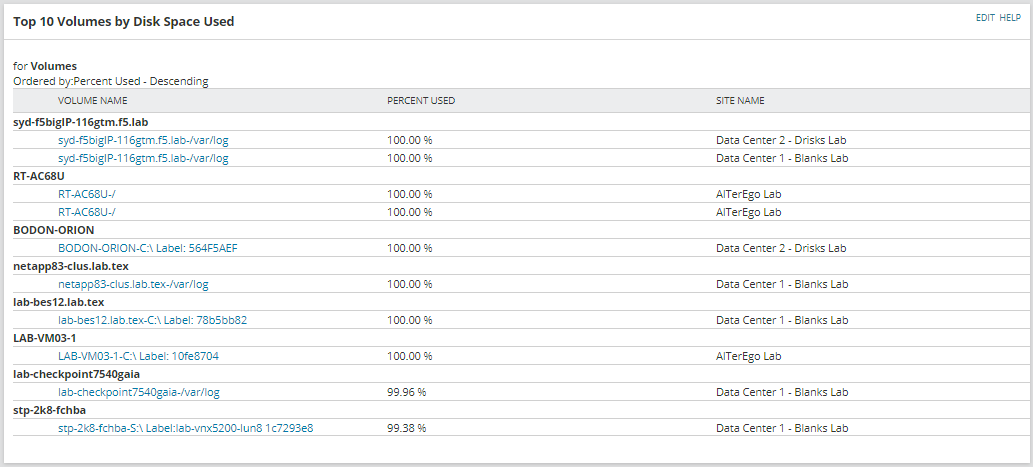Screen dimensions: 1033x467
Task: Open lab-bes12.lab.tex-C:\ Label: 78b5bb82 volume
Action: pyautogui.click(x=152, y=320)
